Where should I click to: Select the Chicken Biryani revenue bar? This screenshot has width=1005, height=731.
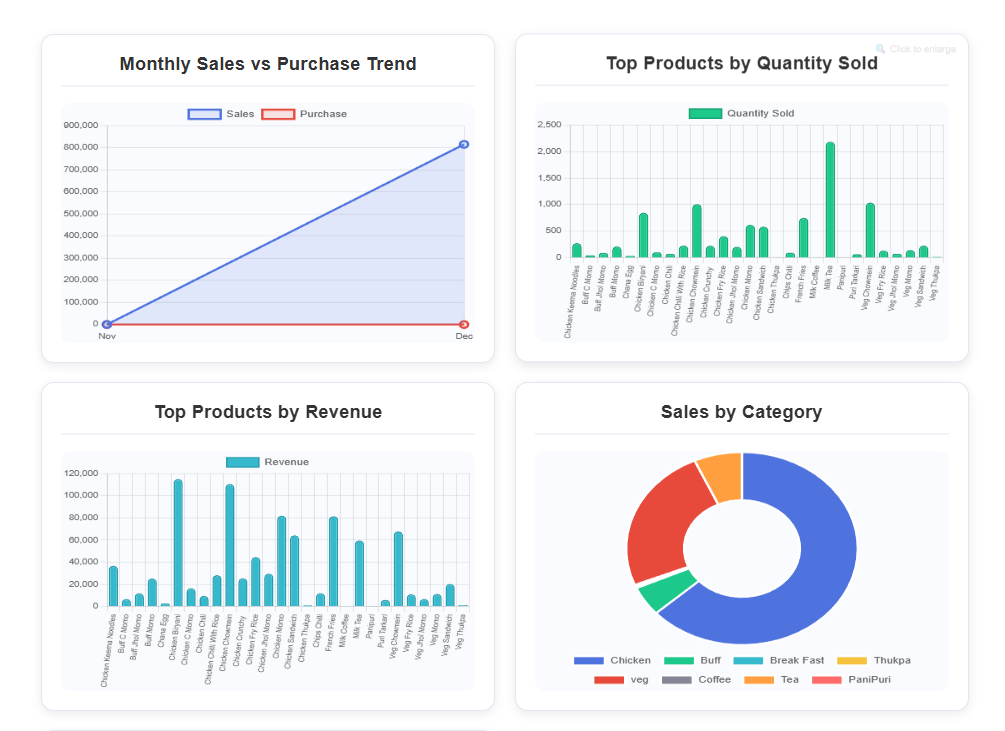coord(177,540)
